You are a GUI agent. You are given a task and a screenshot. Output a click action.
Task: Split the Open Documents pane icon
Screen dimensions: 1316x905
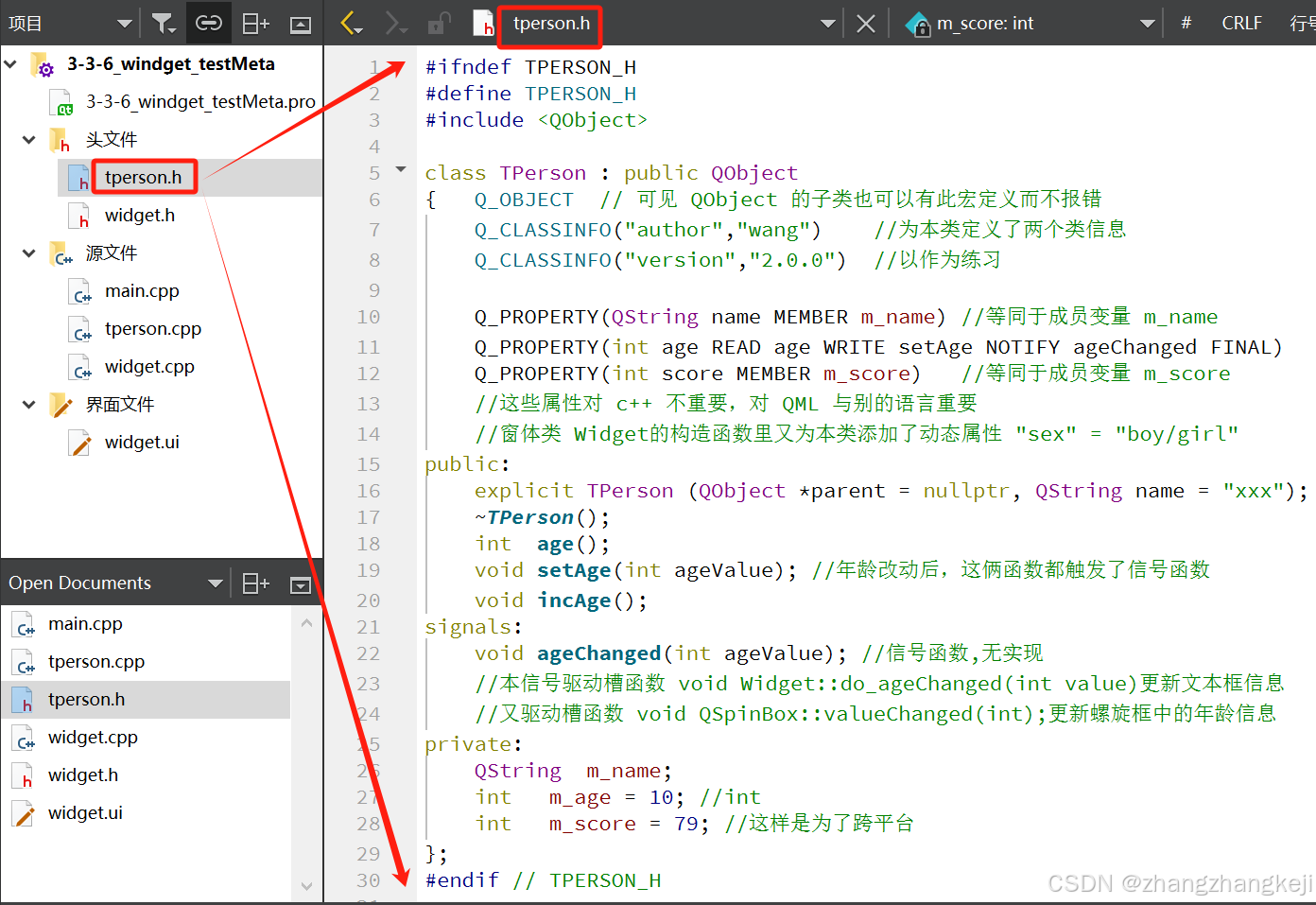(255, 583)
